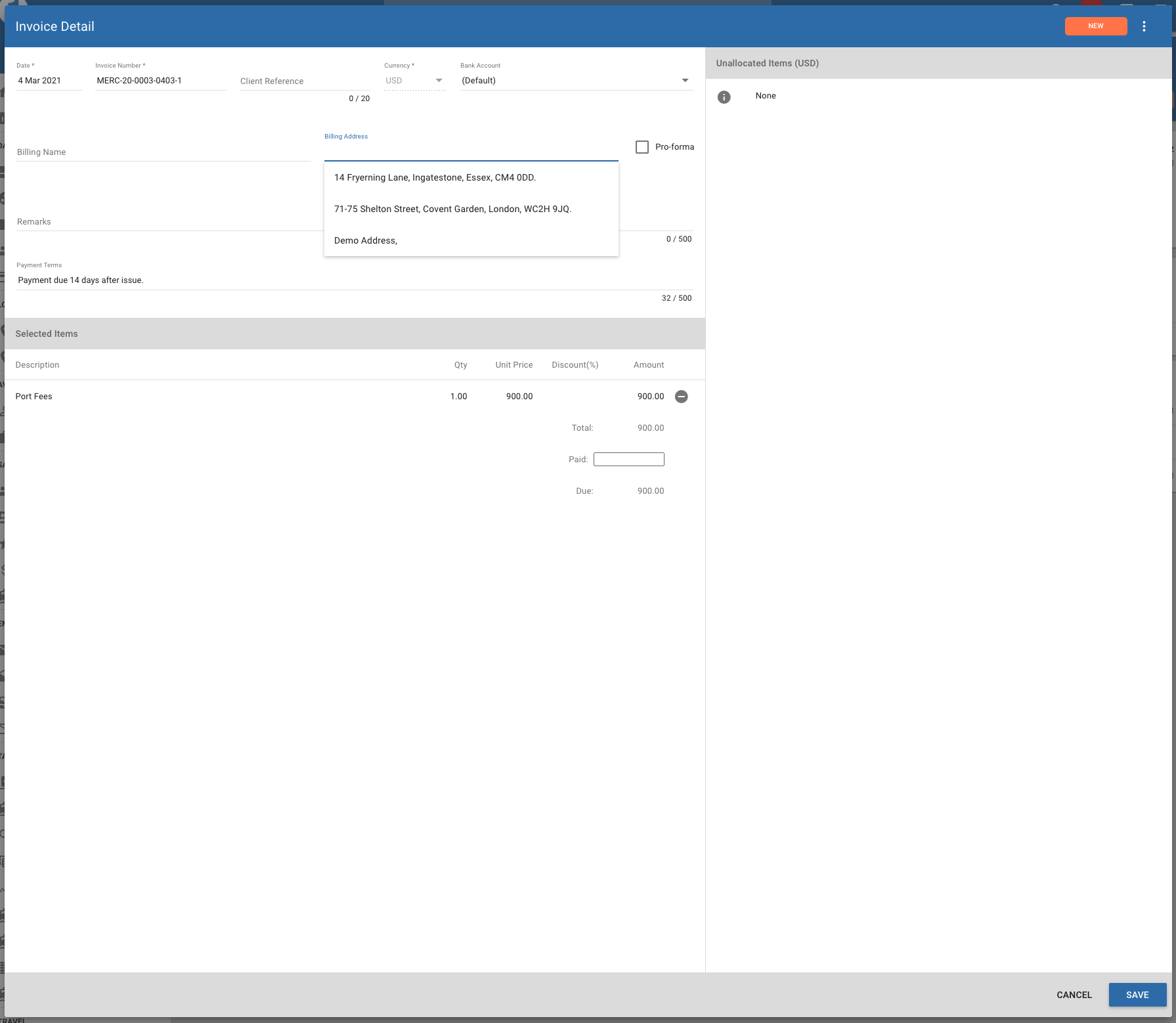Click the Selected Items header
The width and height of the screenshot is (1176, 1023).
pos(47,334)
